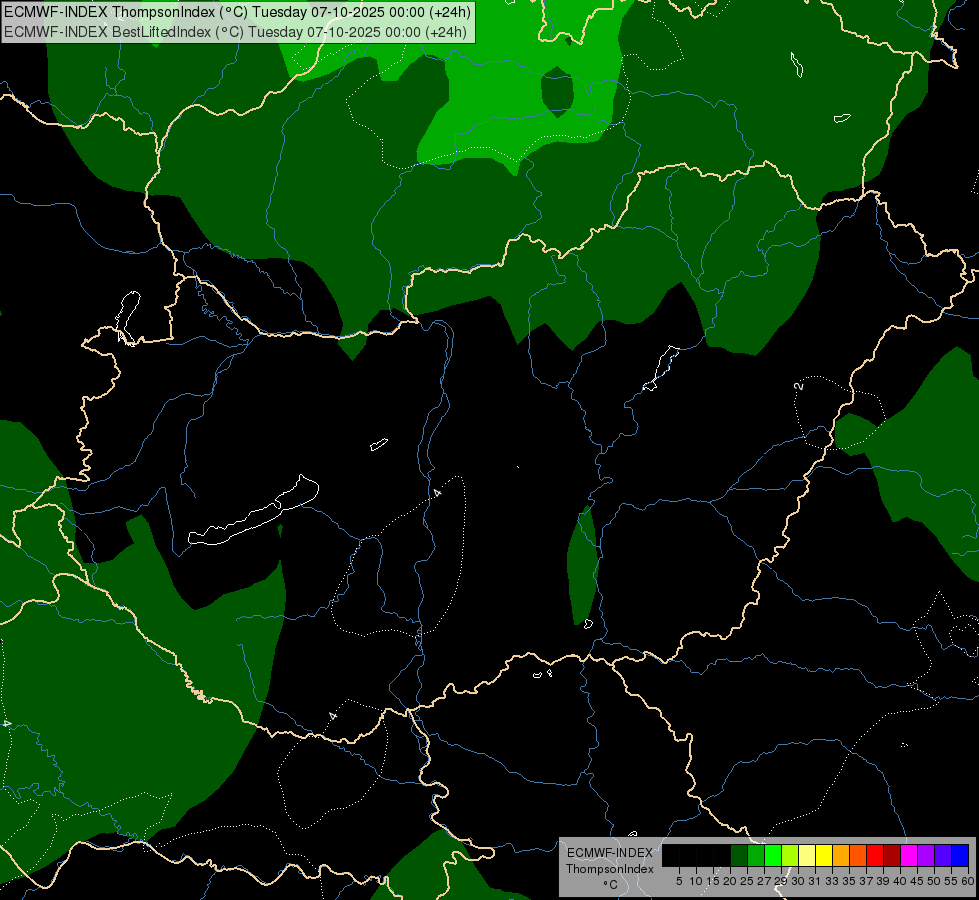Click the legend tick value '60'
979x900 pixels.
pyautogui.click(x=968, y=881)
